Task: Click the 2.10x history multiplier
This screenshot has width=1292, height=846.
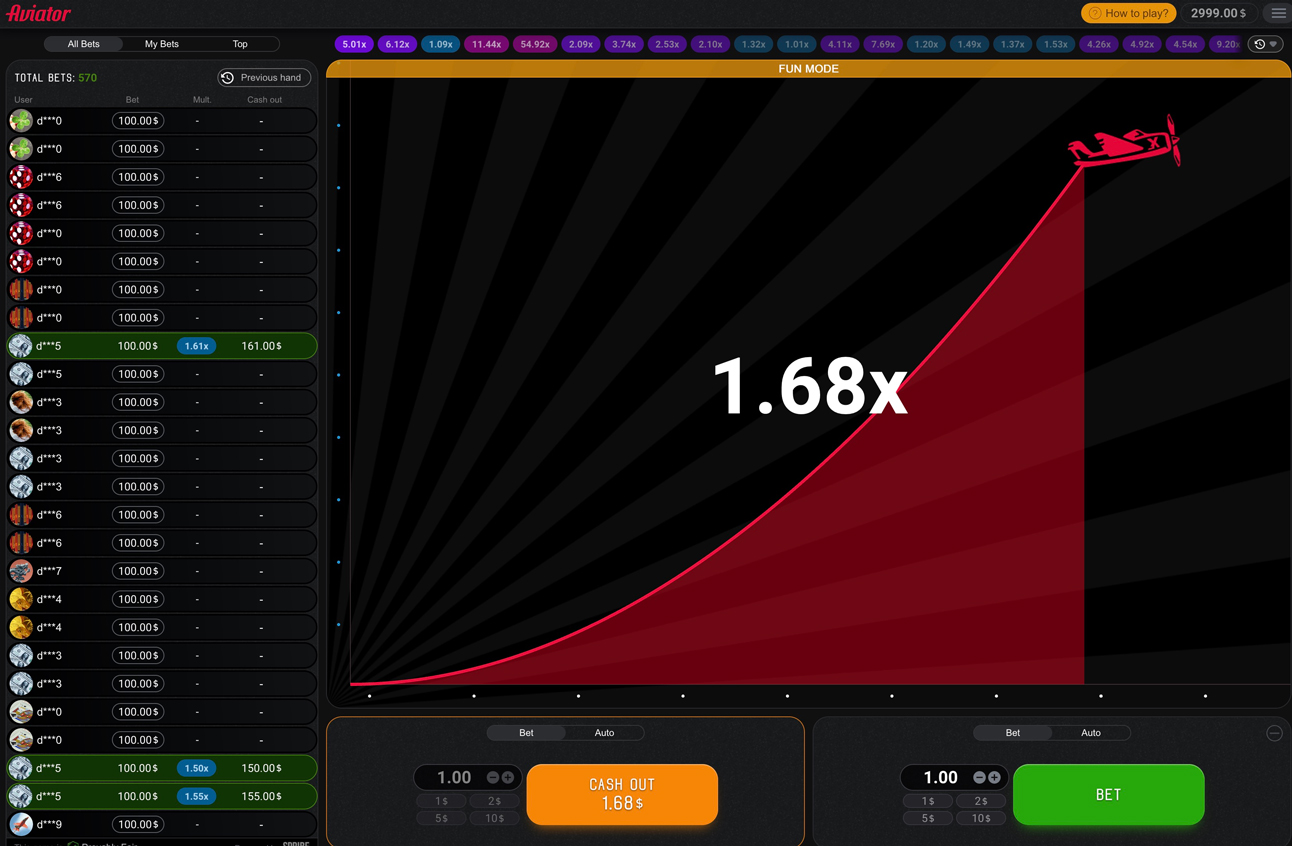Action: coord(710,44)
